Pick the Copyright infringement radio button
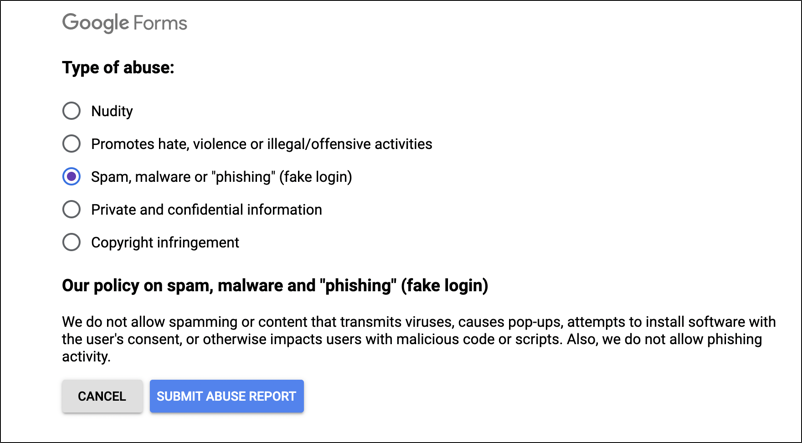The image size is (802, 443). coord(72,242)
